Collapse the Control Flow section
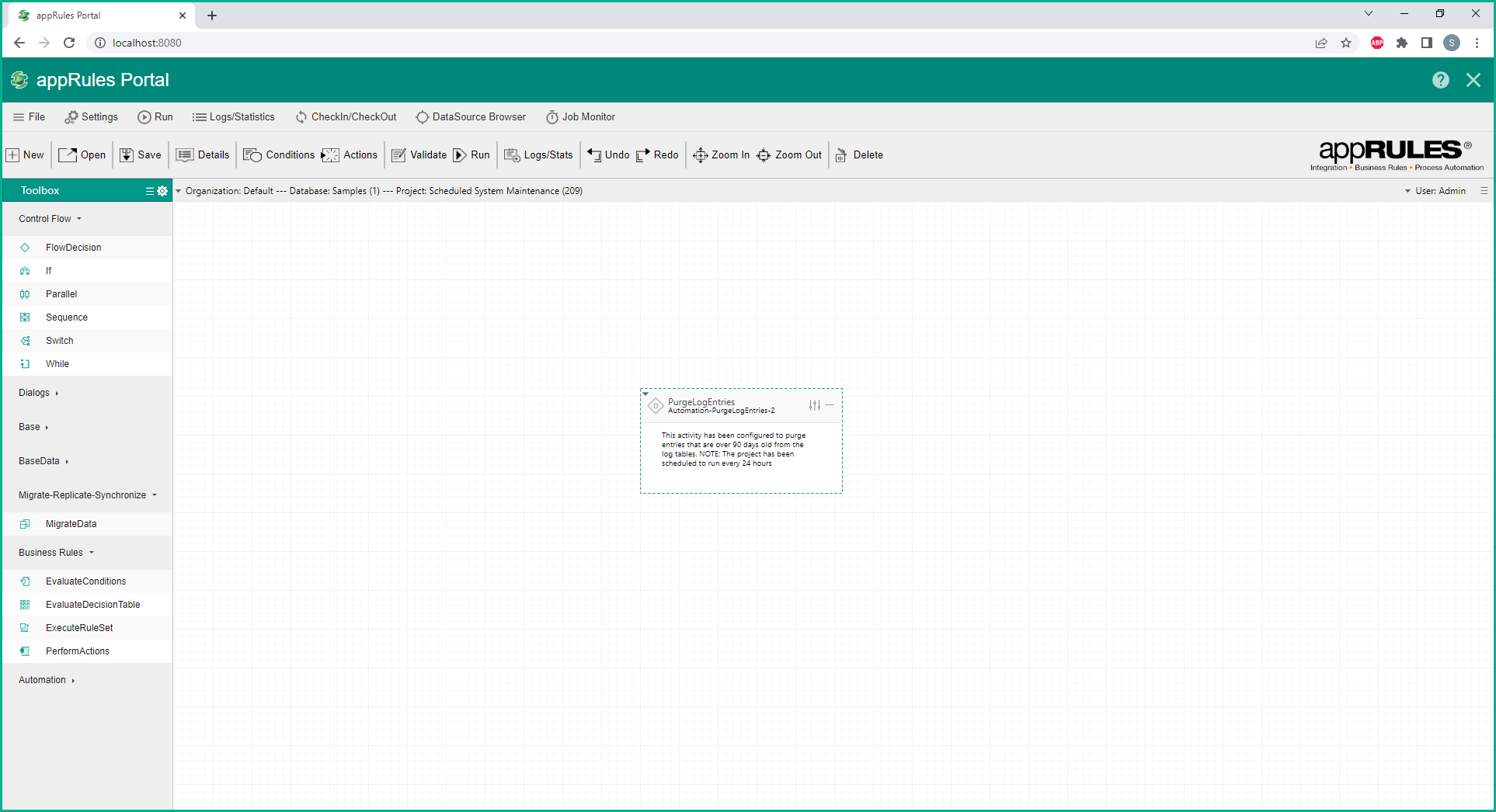This screenshot has height=812, width=1496. coord(50,219)
